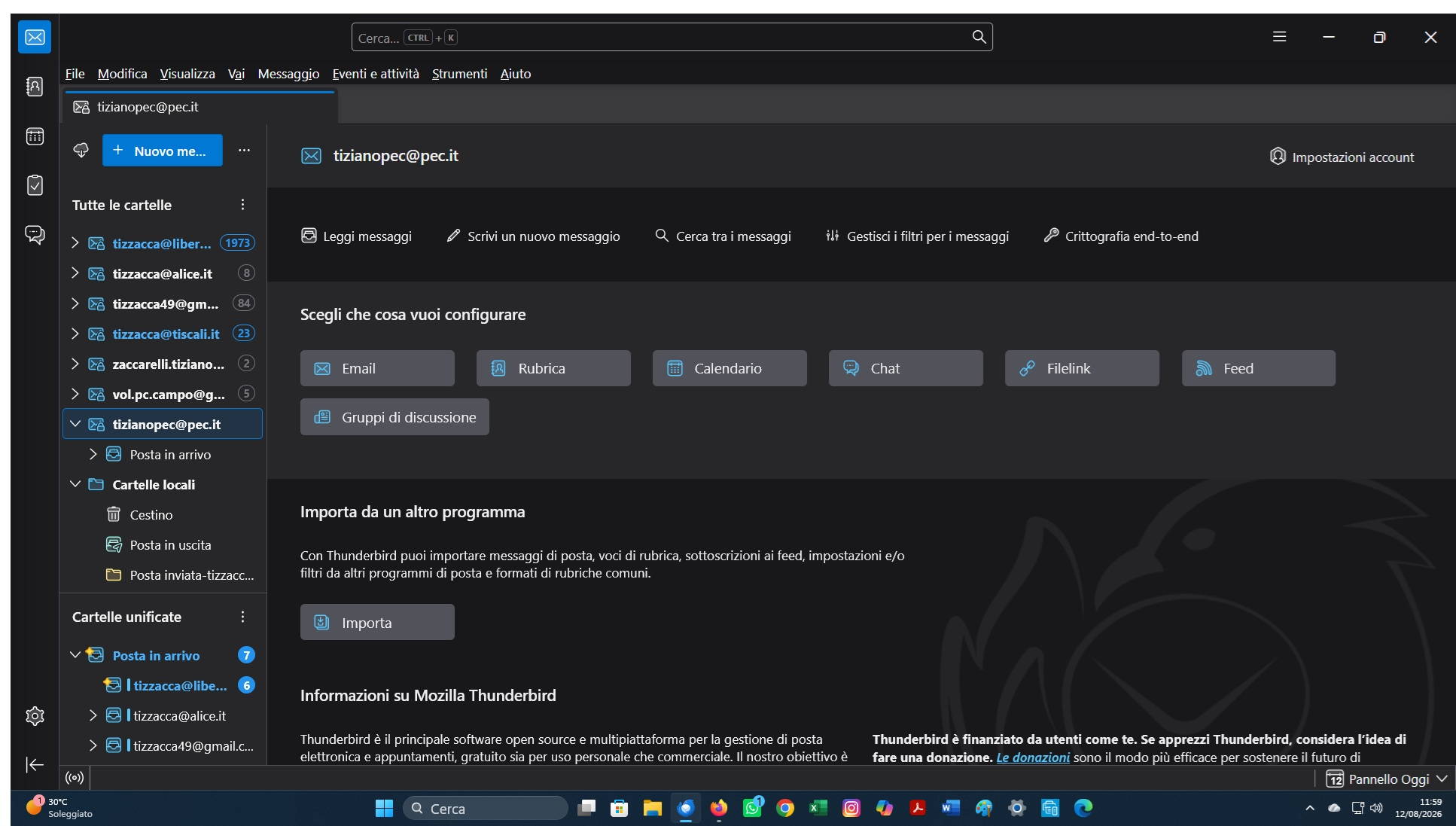Open the Modifica menu
Image resolution: width=1456 pixels, height=826 pixels.
tap(122, 74)
